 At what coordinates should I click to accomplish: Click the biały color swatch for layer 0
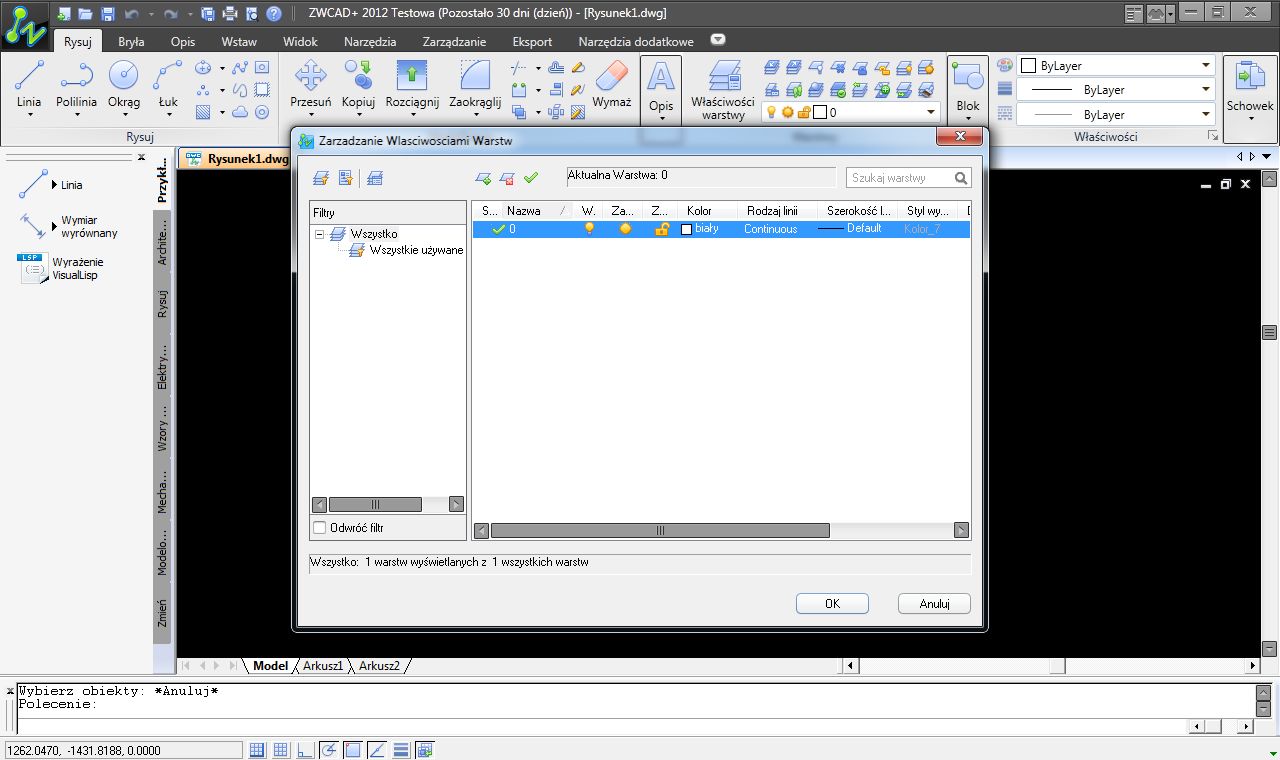pos(686,229)
